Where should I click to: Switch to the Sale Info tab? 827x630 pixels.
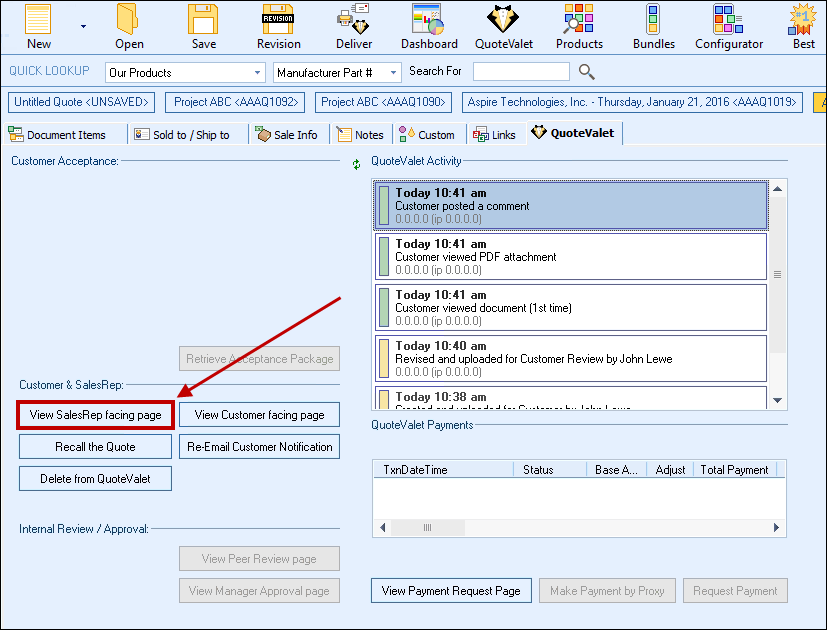288,135
